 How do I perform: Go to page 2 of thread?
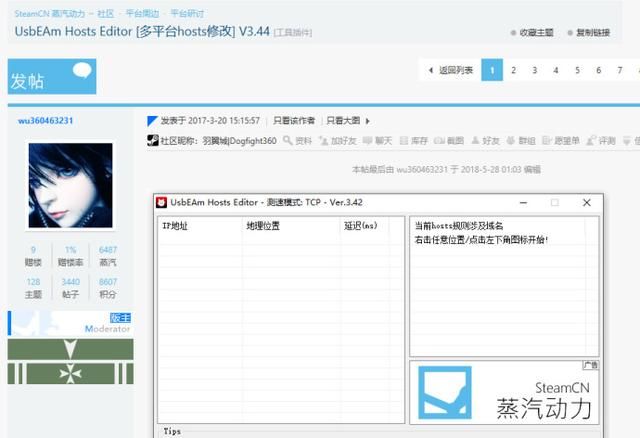click(513, 70)
